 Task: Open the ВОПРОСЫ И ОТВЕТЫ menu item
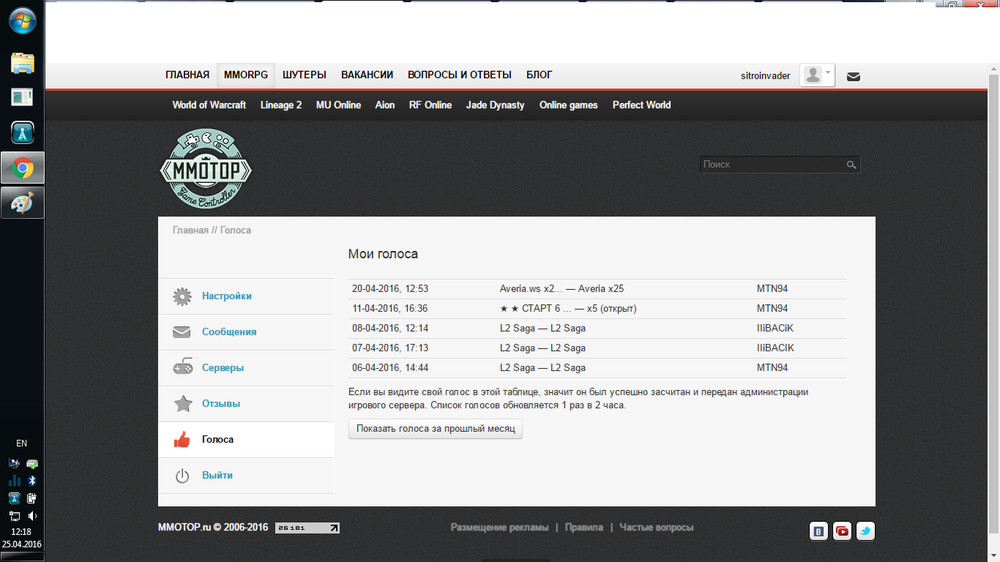pos(459,75)
